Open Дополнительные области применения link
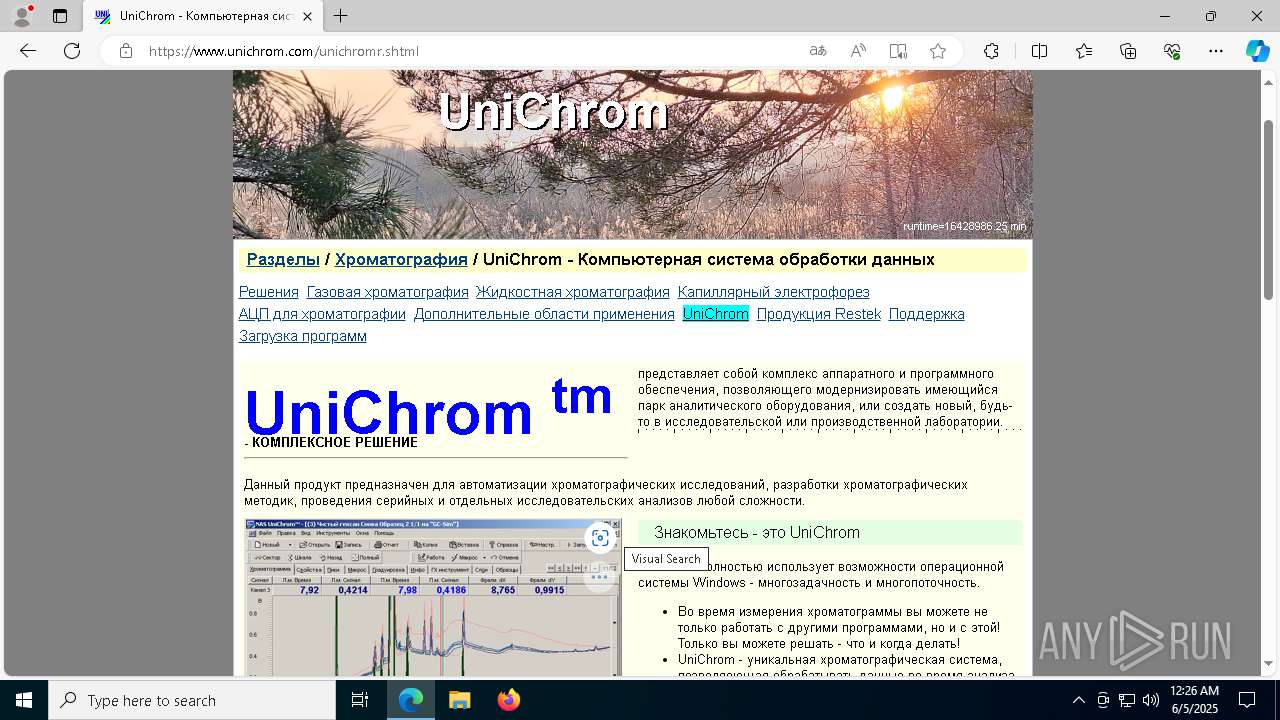This screenshot has height=720, width=1280. 544,314
